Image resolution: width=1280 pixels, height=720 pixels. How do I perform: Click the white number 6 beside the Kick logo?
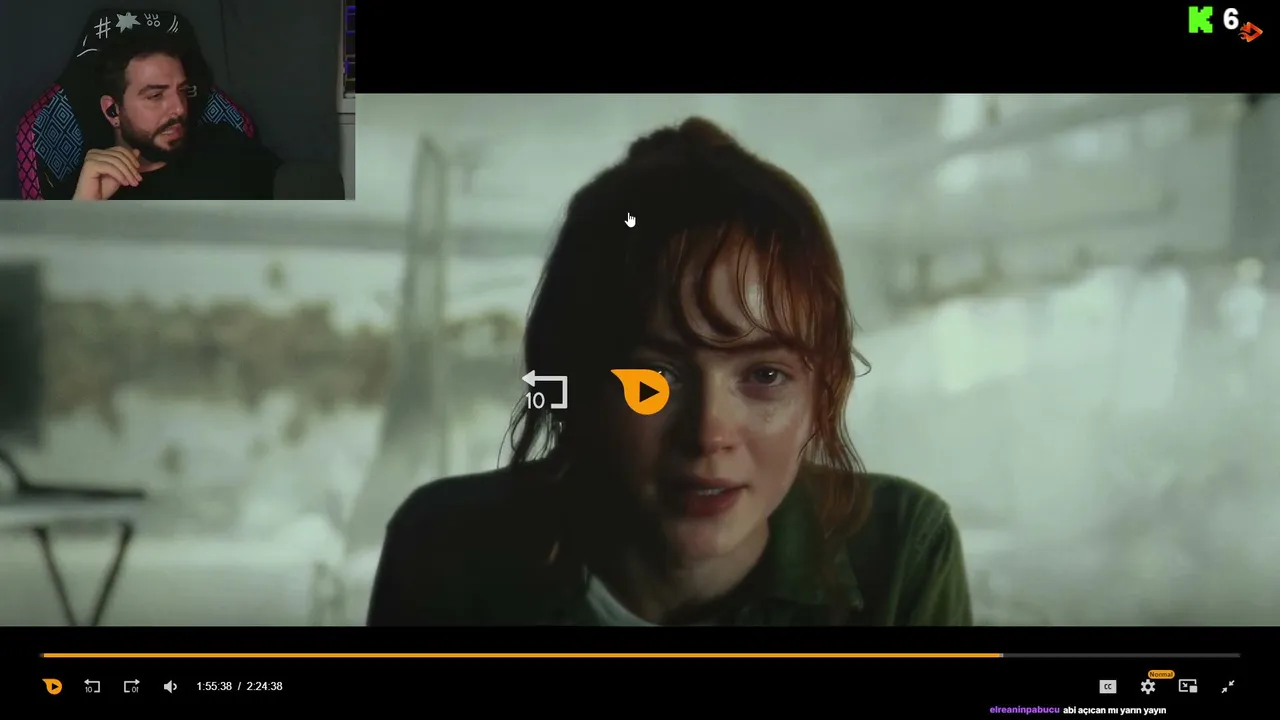click(x=1231, y=19)
